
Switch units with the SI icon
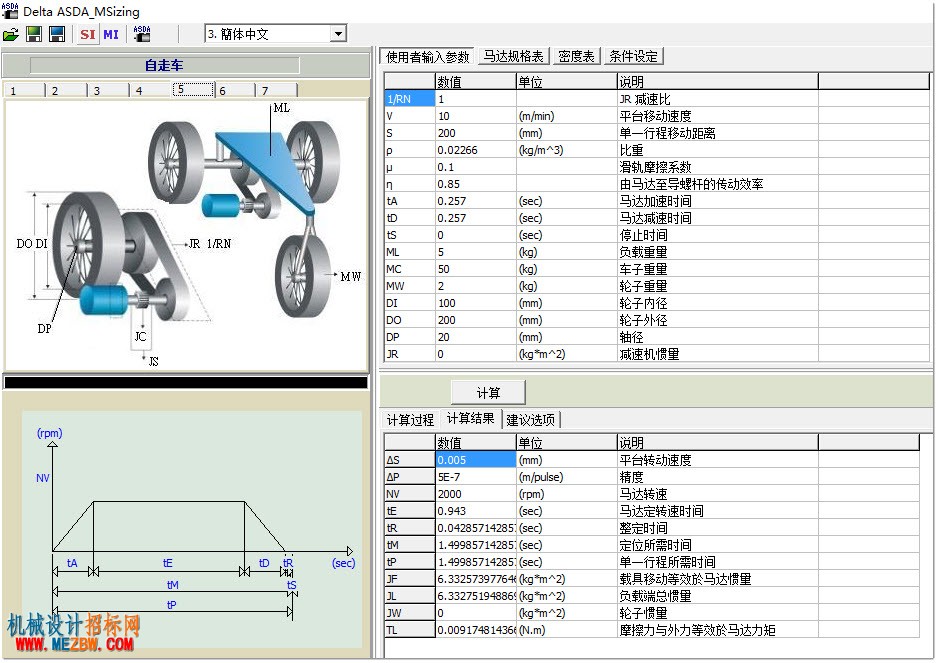pyautogui.click(x=88, y=34)
